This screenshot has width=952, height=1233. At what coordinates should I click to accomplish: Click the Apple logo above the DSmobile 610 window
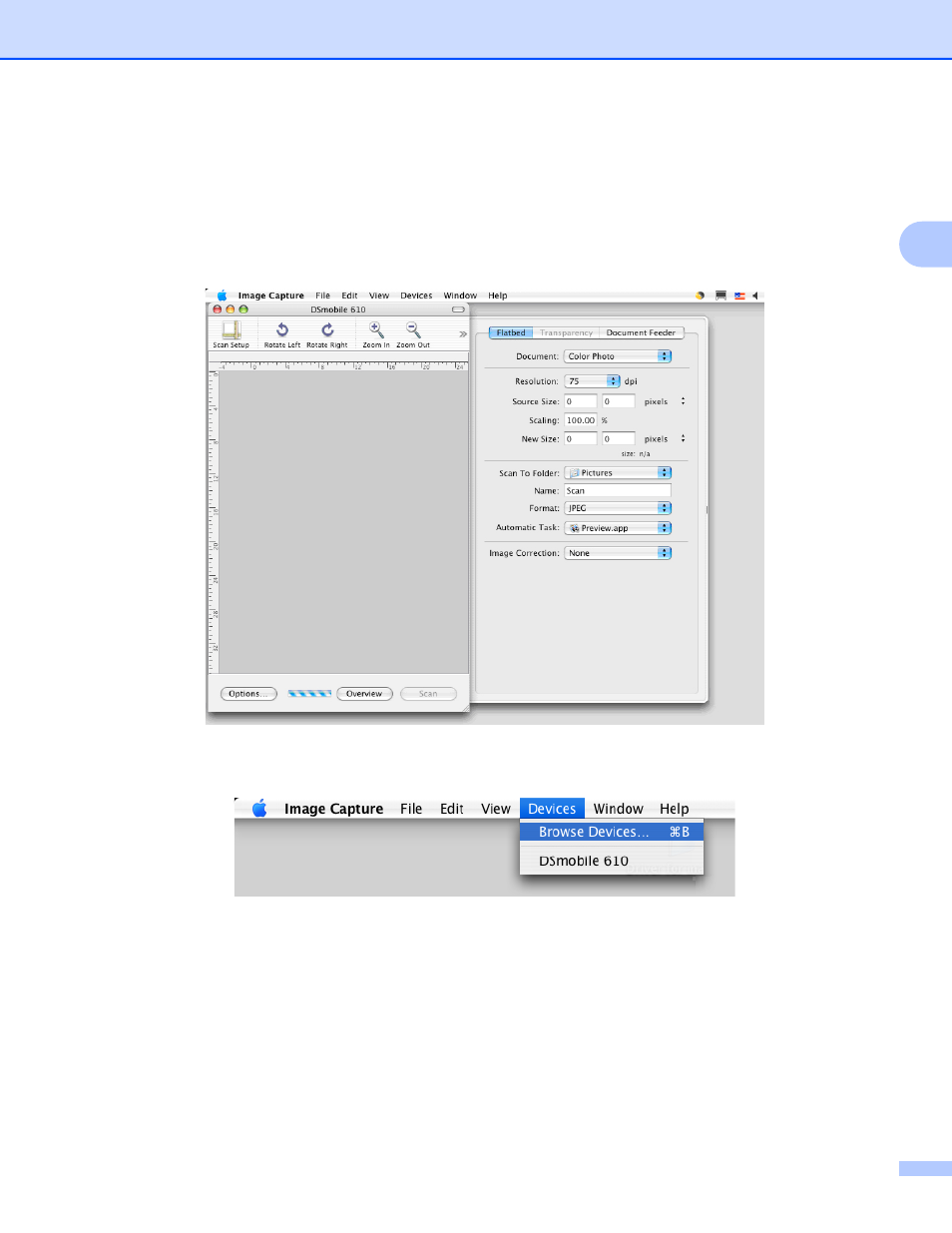(222, 296)
